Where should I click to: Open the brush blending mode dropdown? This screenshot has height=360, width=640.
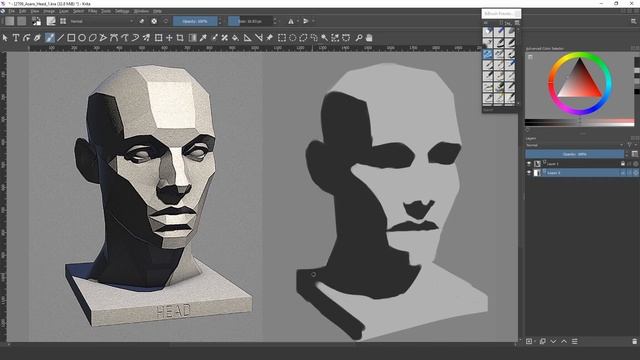pyautogui.click(x=102, y=21)
